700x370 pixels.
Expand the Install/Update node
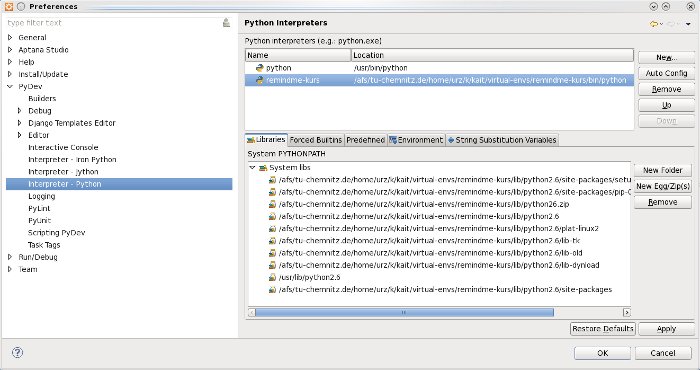[10, 74]
